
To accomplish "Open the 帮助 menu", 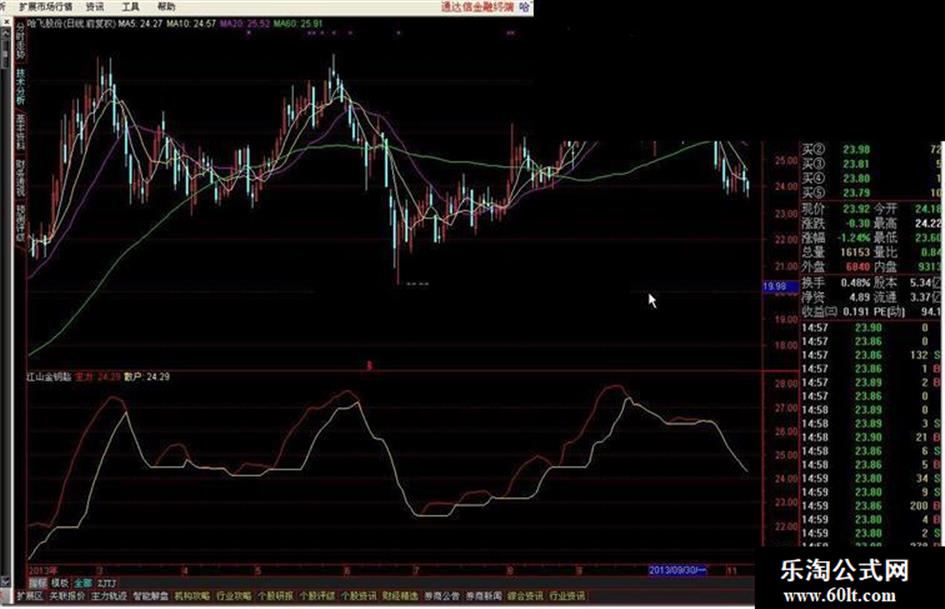I will [166, 7].
